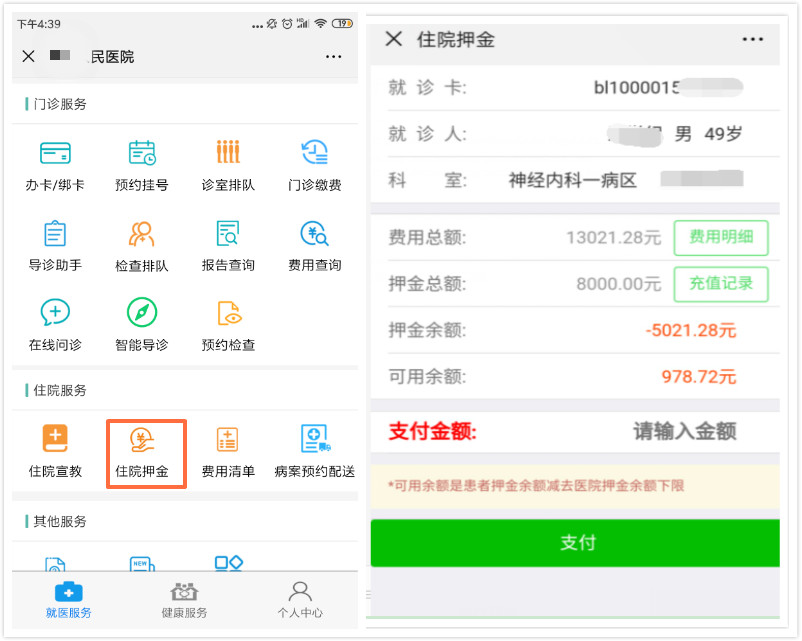Viewport: 802px width, 641px height.
Task: Switch to 健康服务 tab
Action: 184,600
